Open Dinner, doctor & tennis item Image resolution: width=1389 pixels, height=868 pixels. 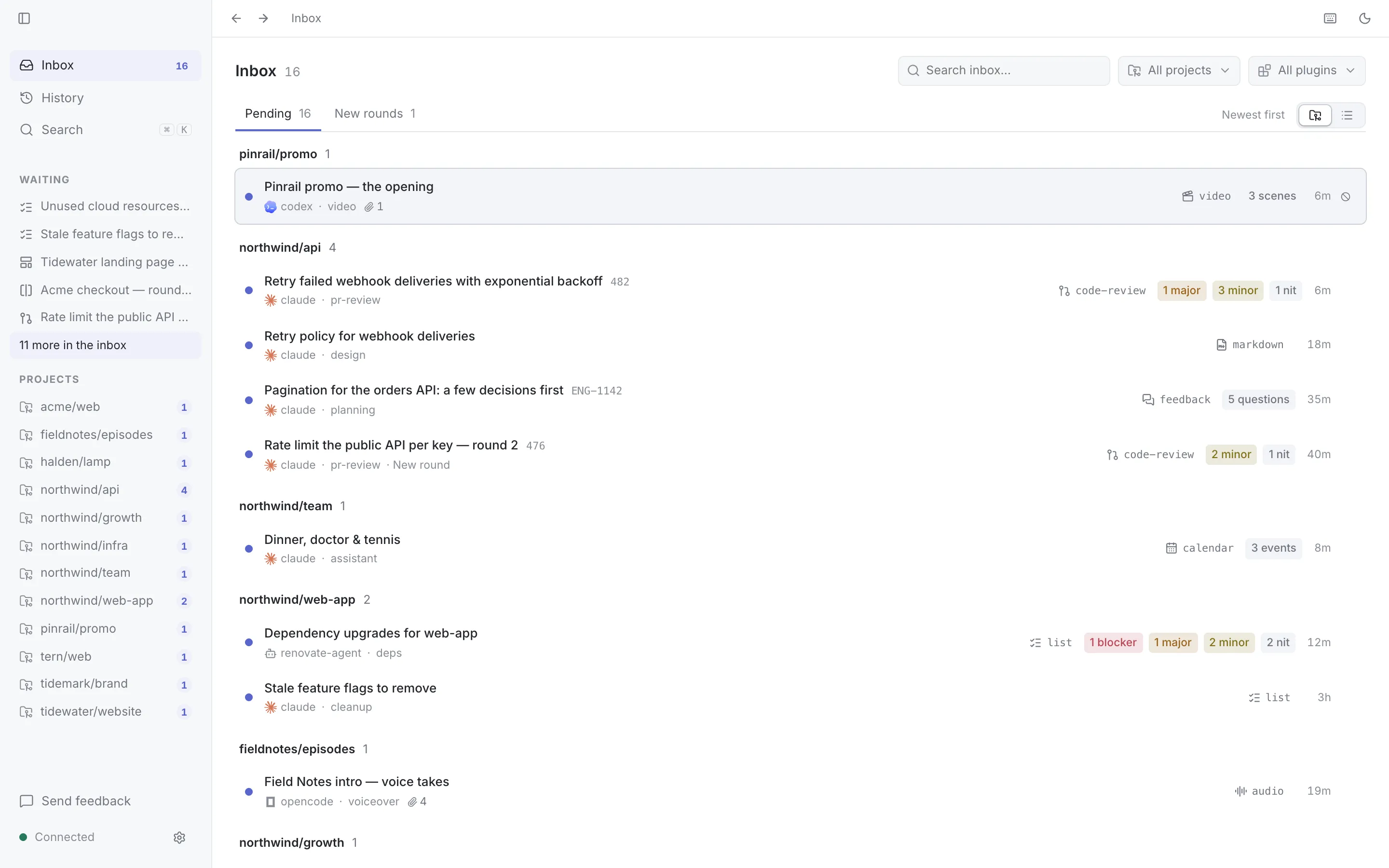(800, 548)
